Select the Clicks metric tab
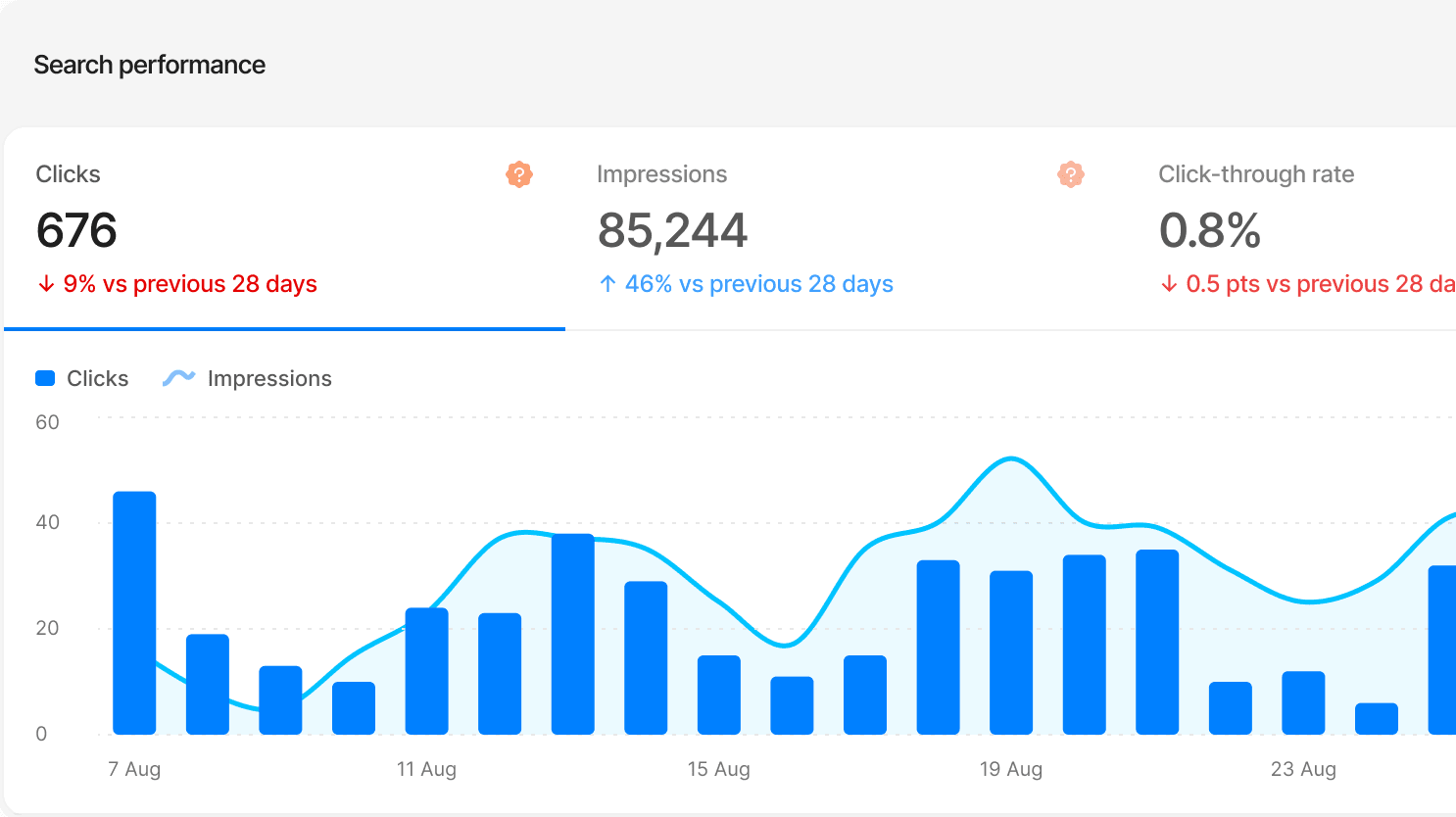 [284, 229]
